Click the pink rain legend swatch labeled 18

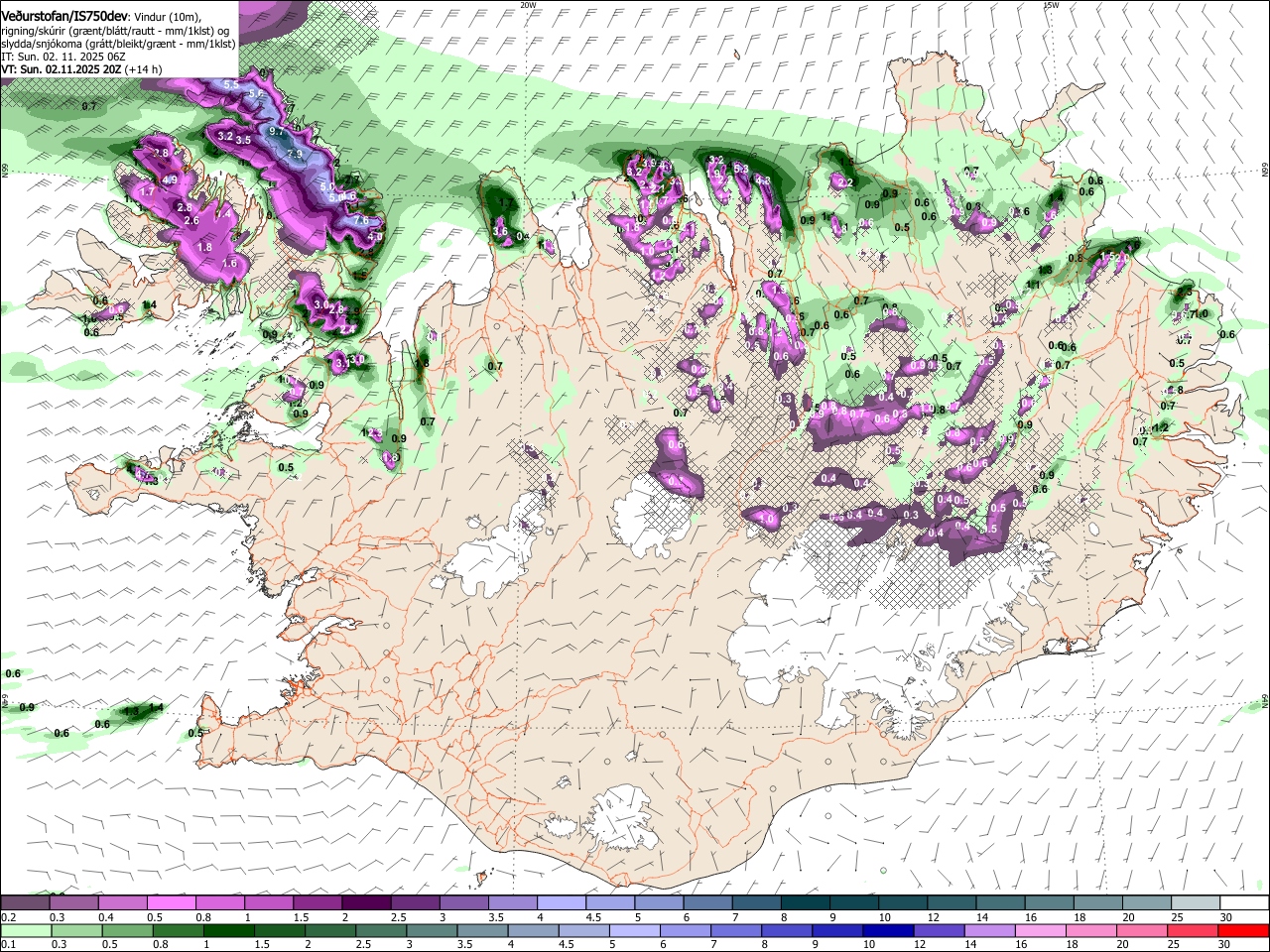(x=1092, y=931)
